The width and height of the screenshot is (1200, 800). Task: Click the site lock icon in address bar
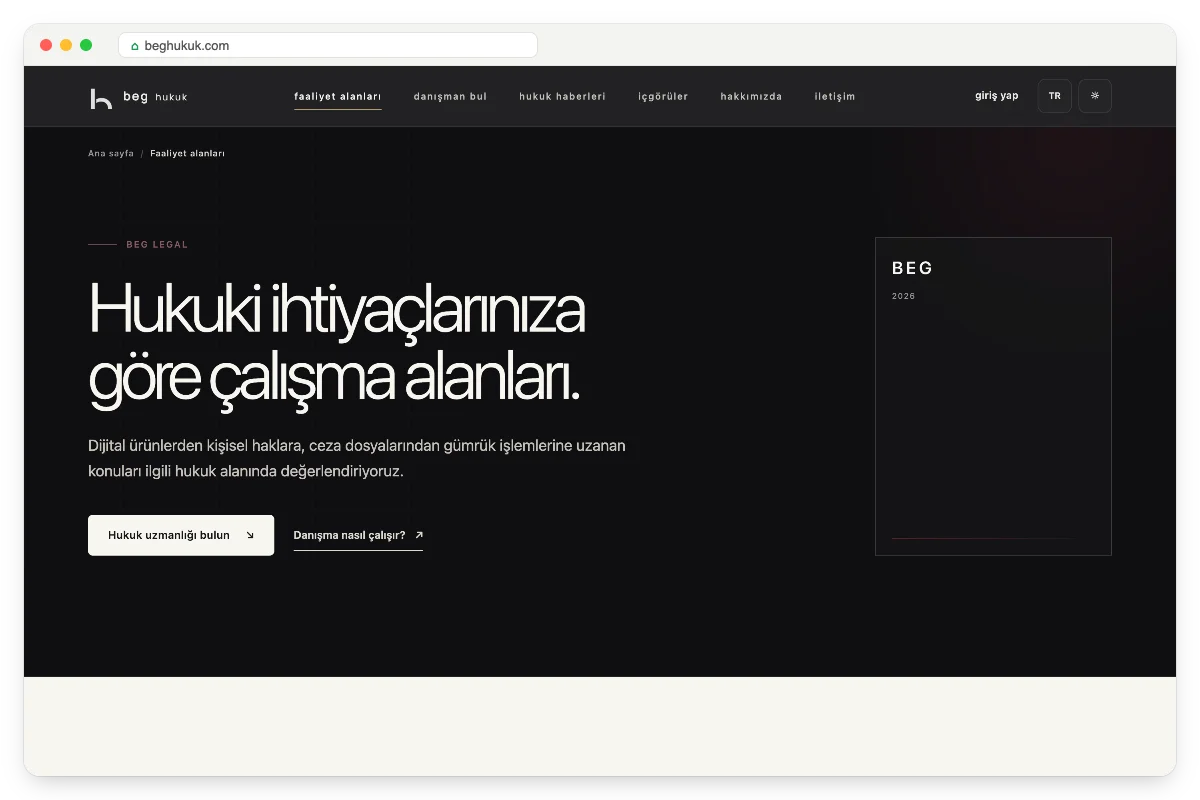pyautogui.click(x=135, y=46)
